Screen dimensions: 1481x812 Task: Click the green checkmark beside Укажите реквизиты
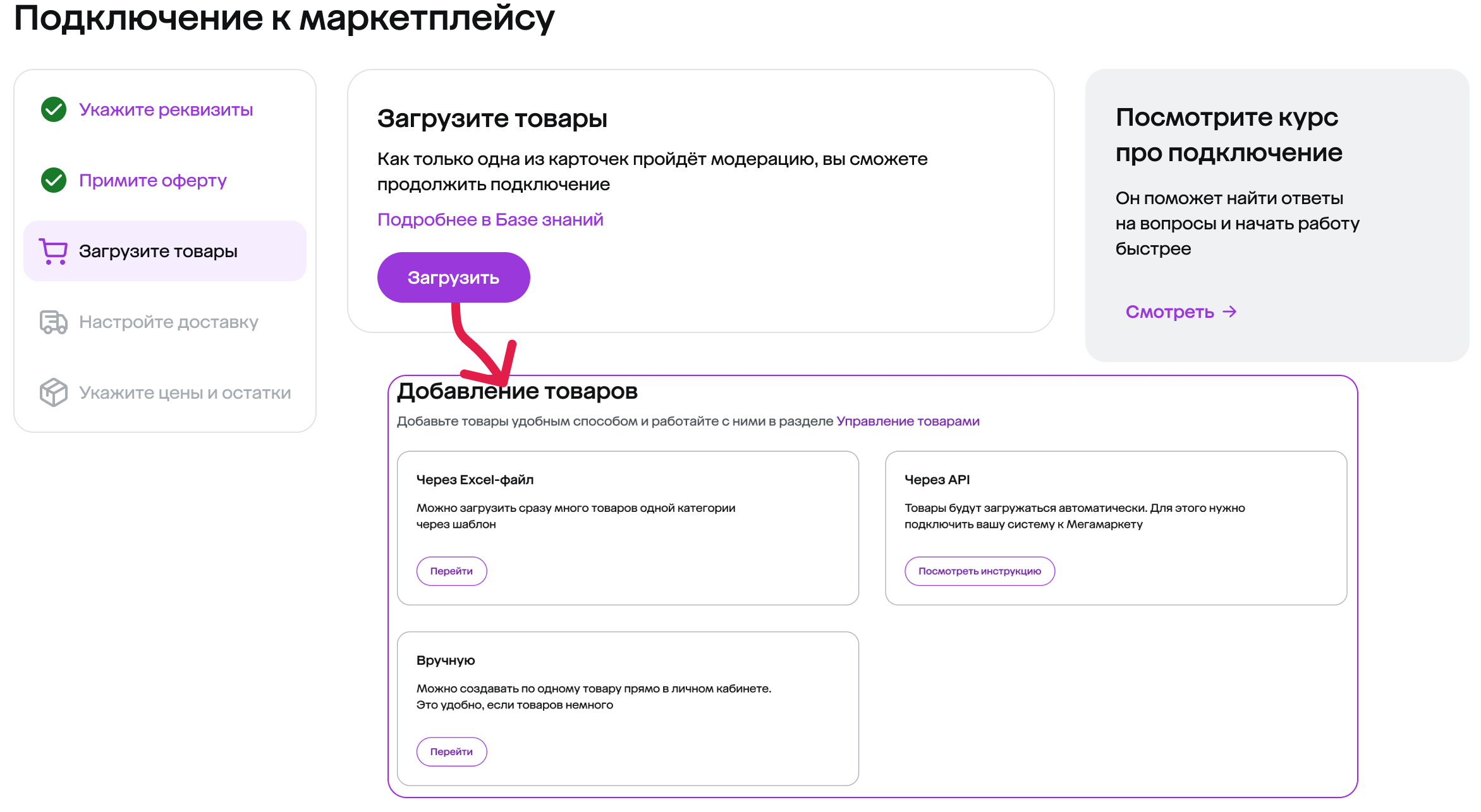(54, 109)
